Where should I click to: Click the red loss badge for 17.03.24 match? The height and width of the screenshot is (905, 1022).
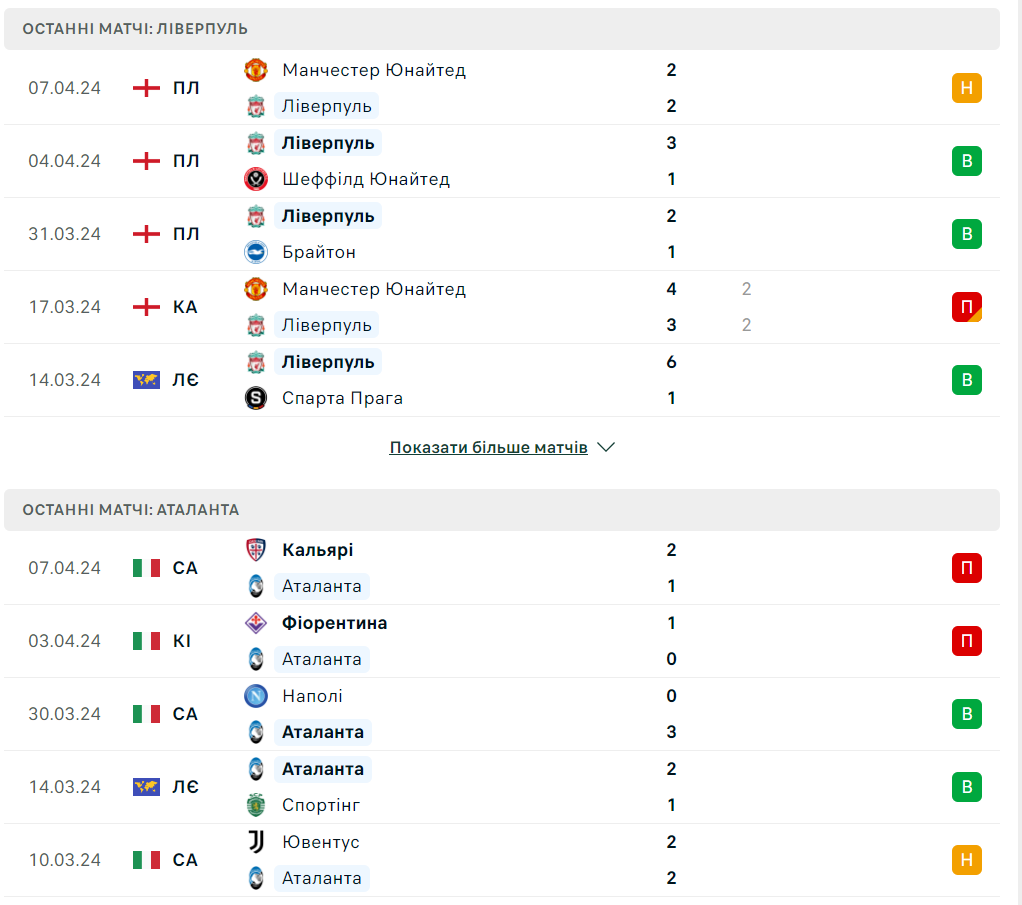click(x=967, y=307)
